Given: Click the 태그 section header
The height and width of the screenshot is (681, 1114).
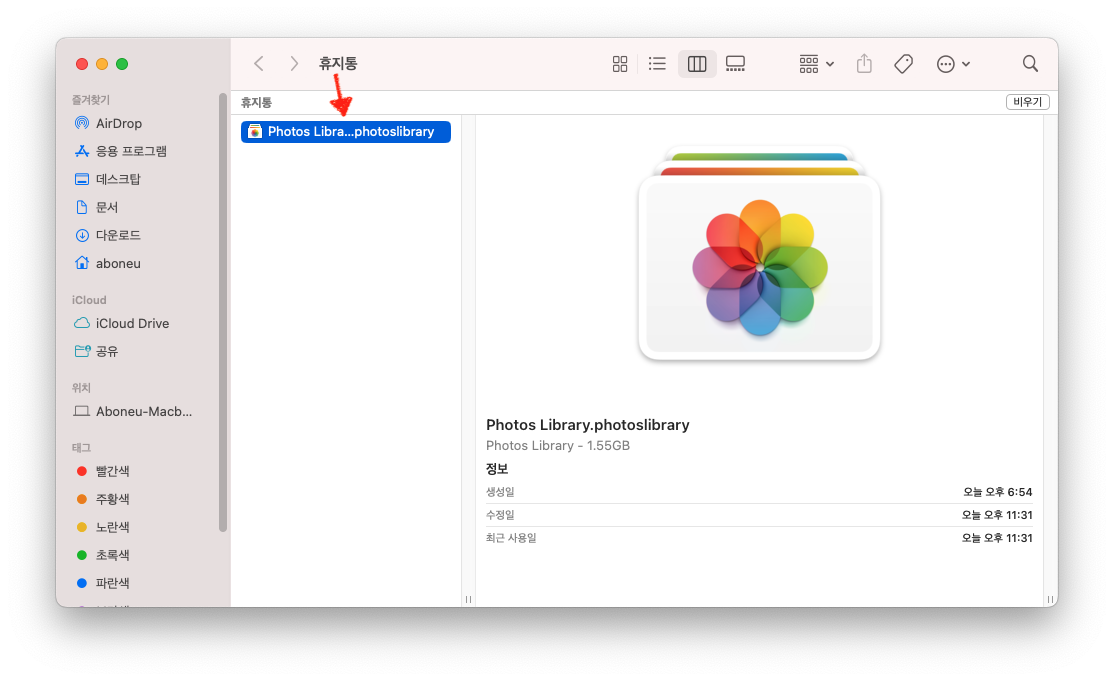Looking at the screenshot, I should point(81,447).
